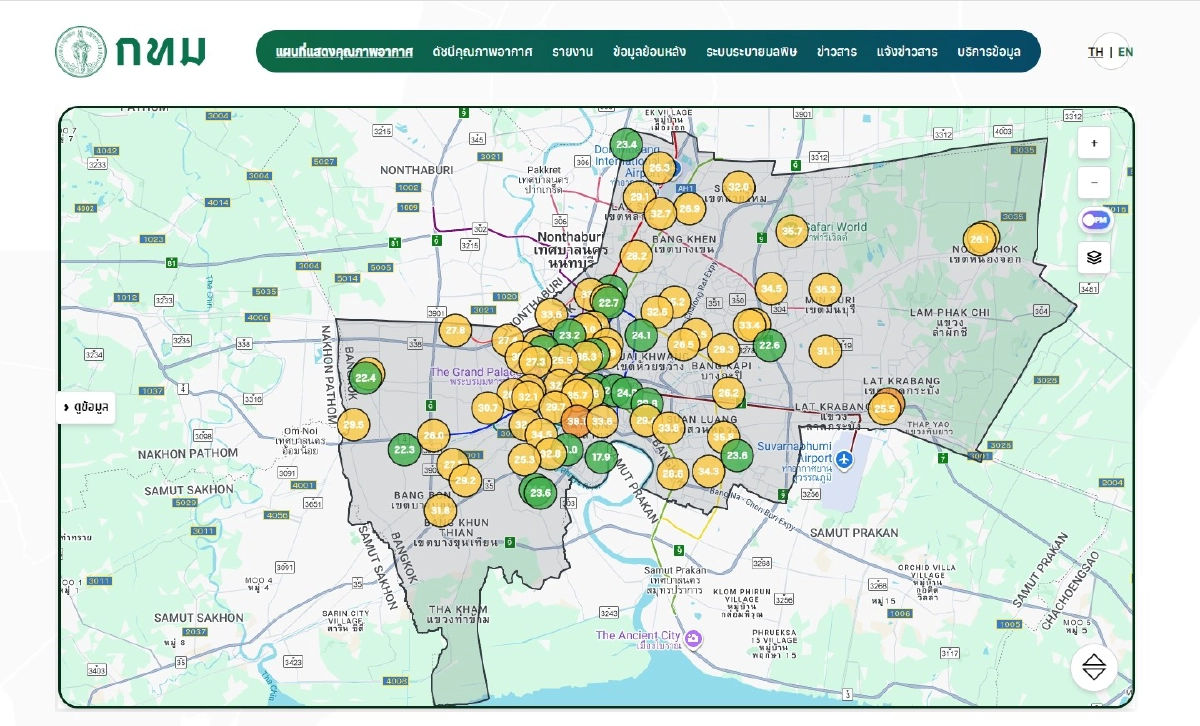Click the green 23.4 marker near Don Mueang
The width and height of the screenshot is (1200, 726).
coord(627,145)
